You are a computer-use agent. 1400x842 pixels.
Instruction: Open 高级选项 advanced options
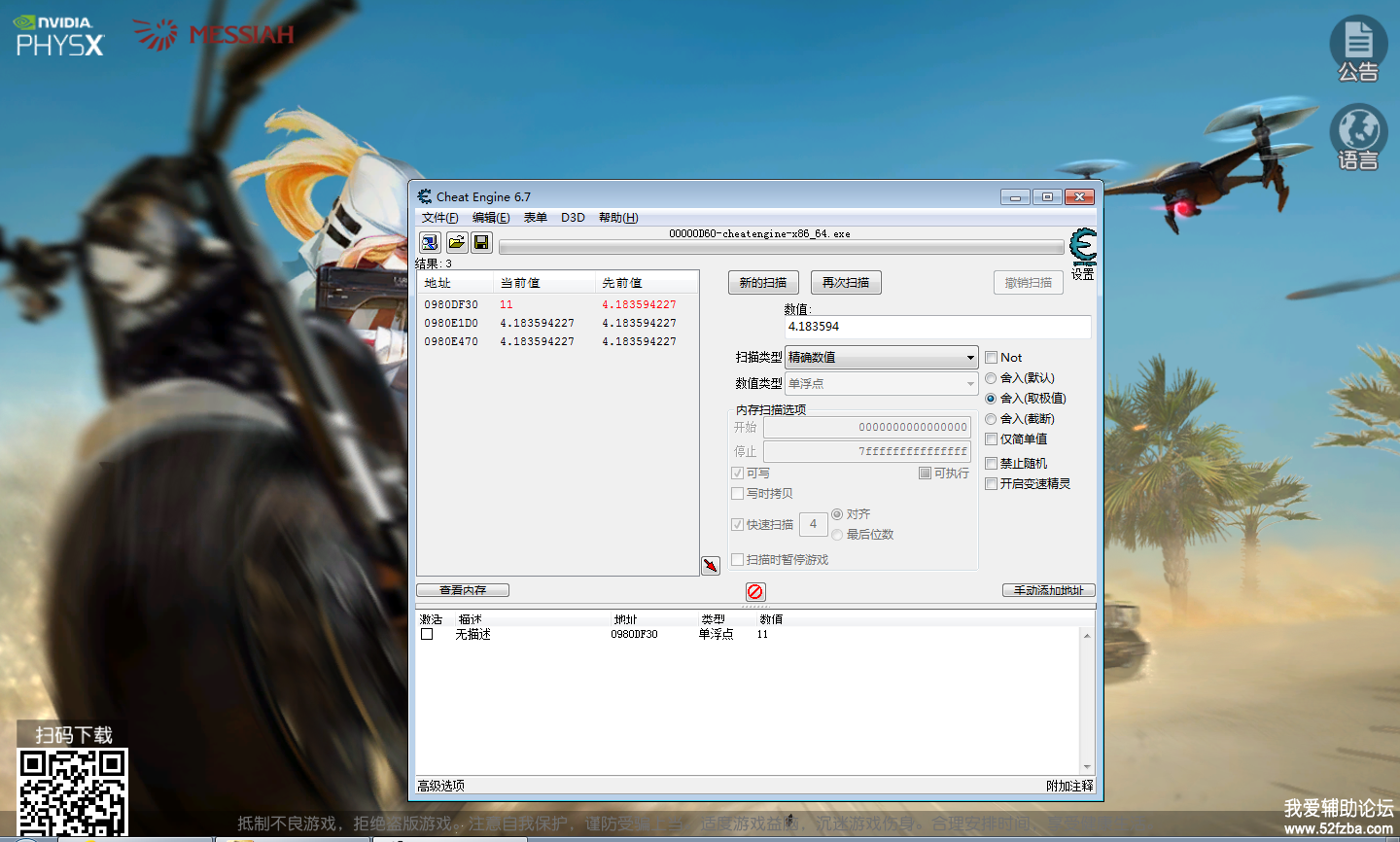(441, 786)
